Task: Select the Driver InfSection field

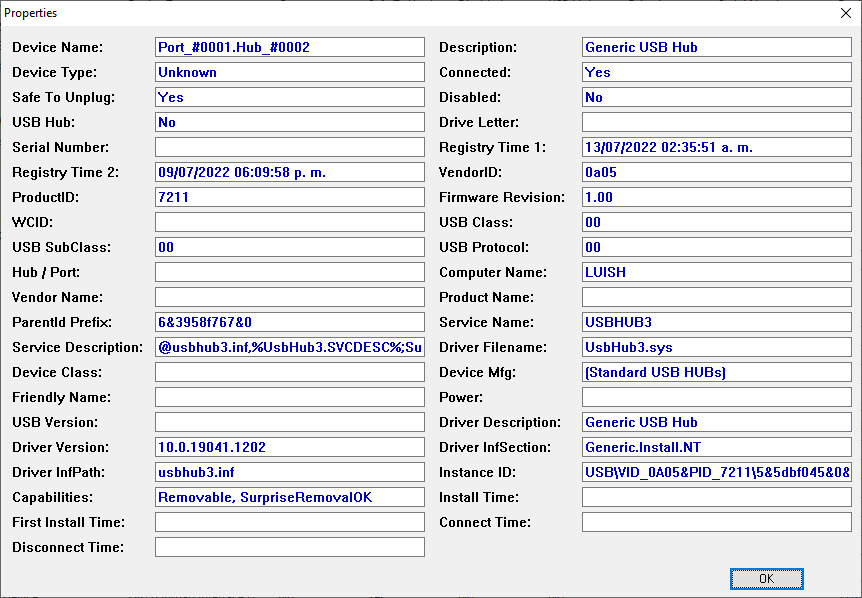Action: tap(716, 447)
